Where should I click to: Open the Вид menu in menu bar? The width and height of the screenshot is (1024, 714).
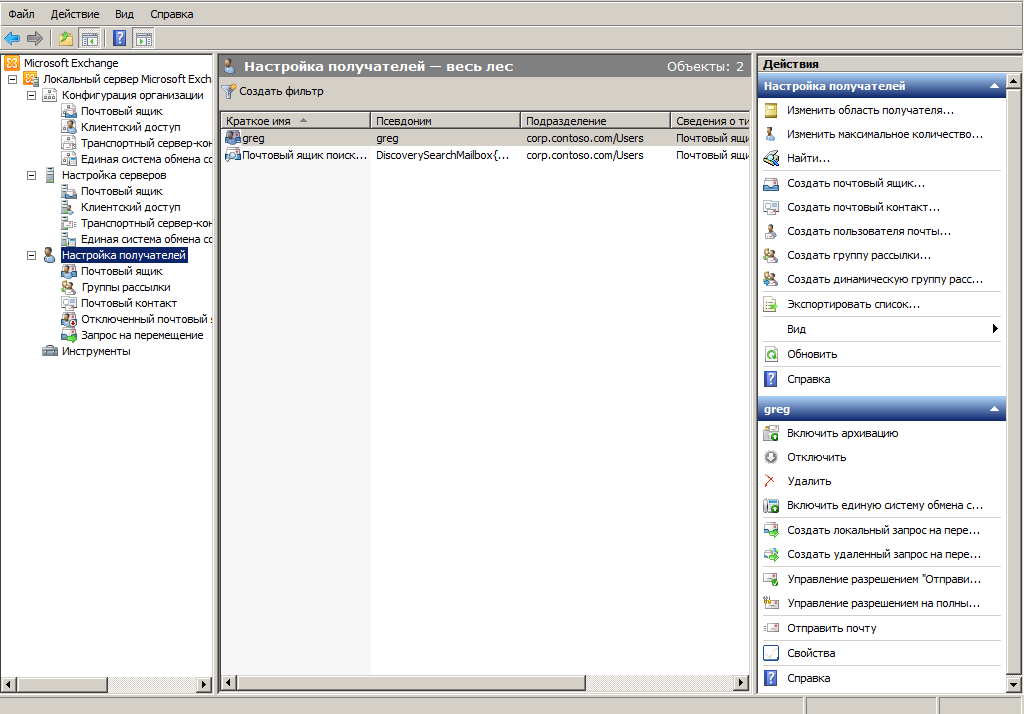pos(124,14)
